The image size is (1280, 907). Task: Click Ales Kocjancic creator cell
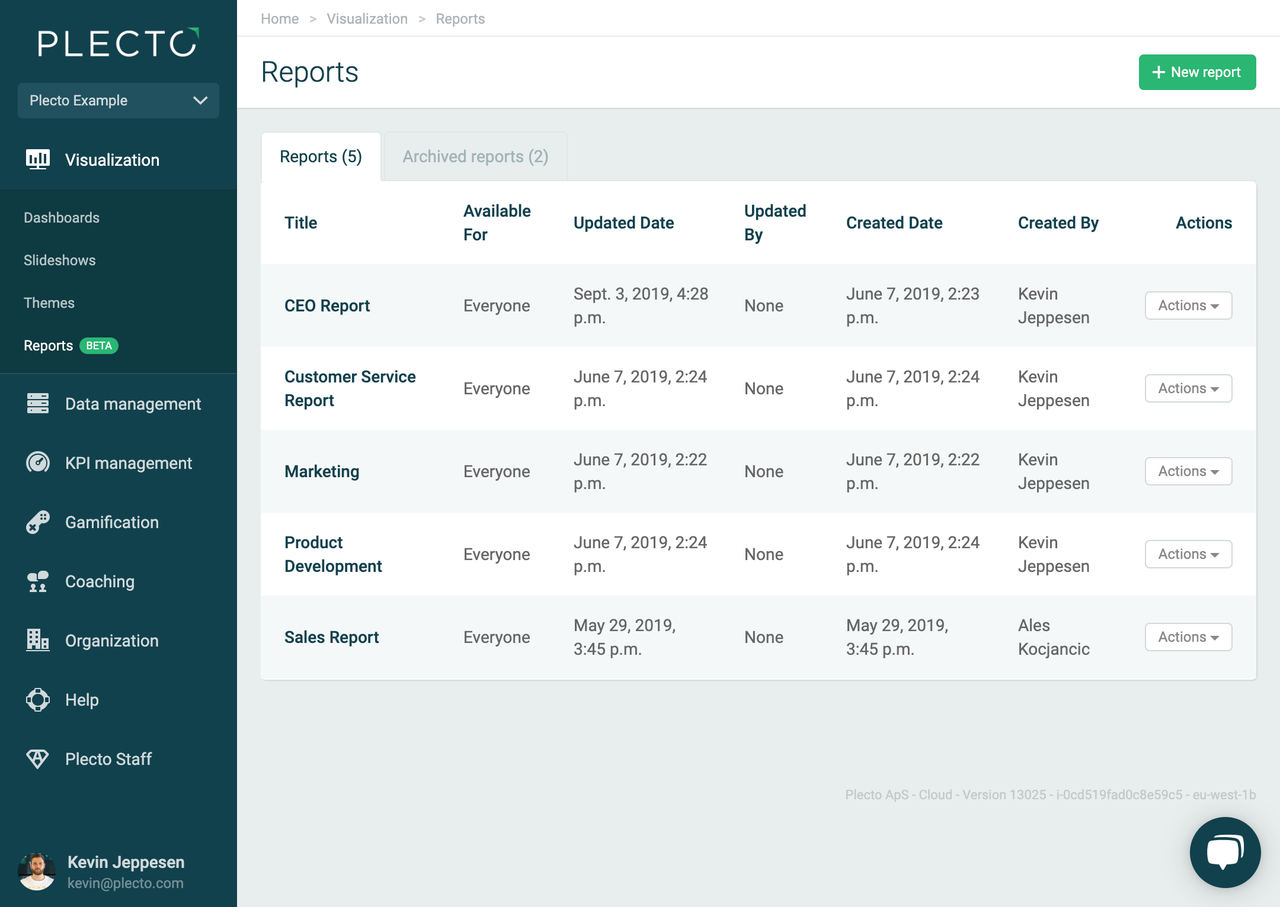coord(1054,638)
